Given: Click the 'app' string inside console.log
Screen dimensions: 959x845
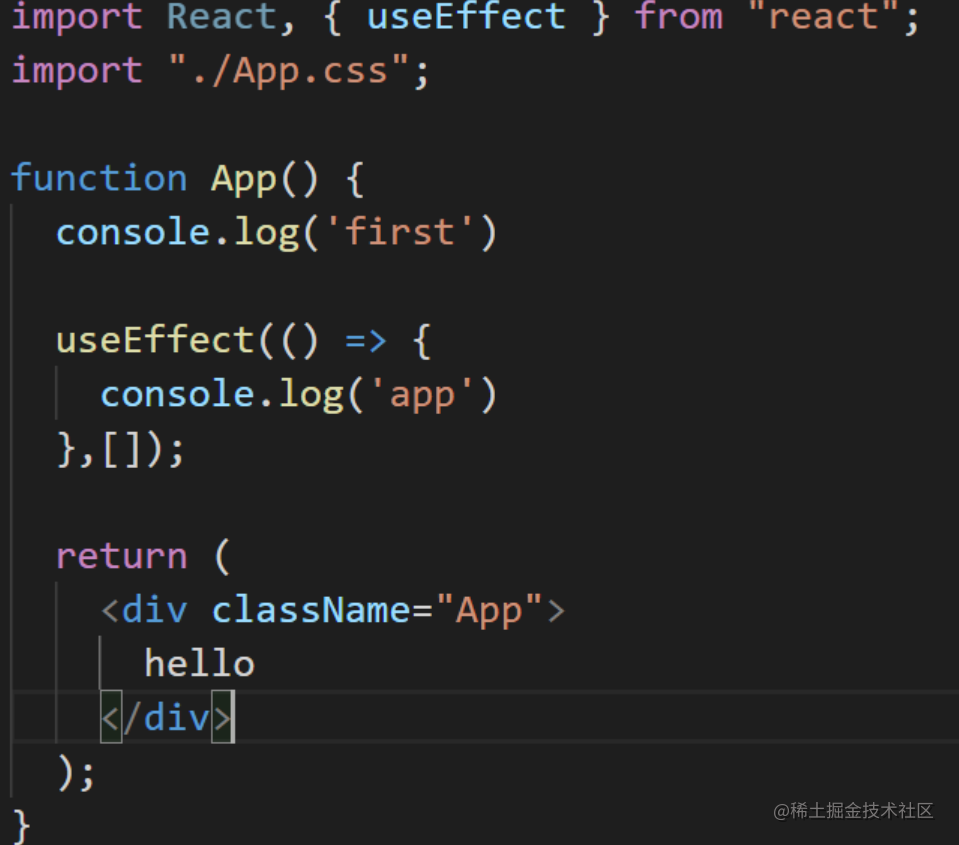Looking at the screenshot, I should coord(422,393).
